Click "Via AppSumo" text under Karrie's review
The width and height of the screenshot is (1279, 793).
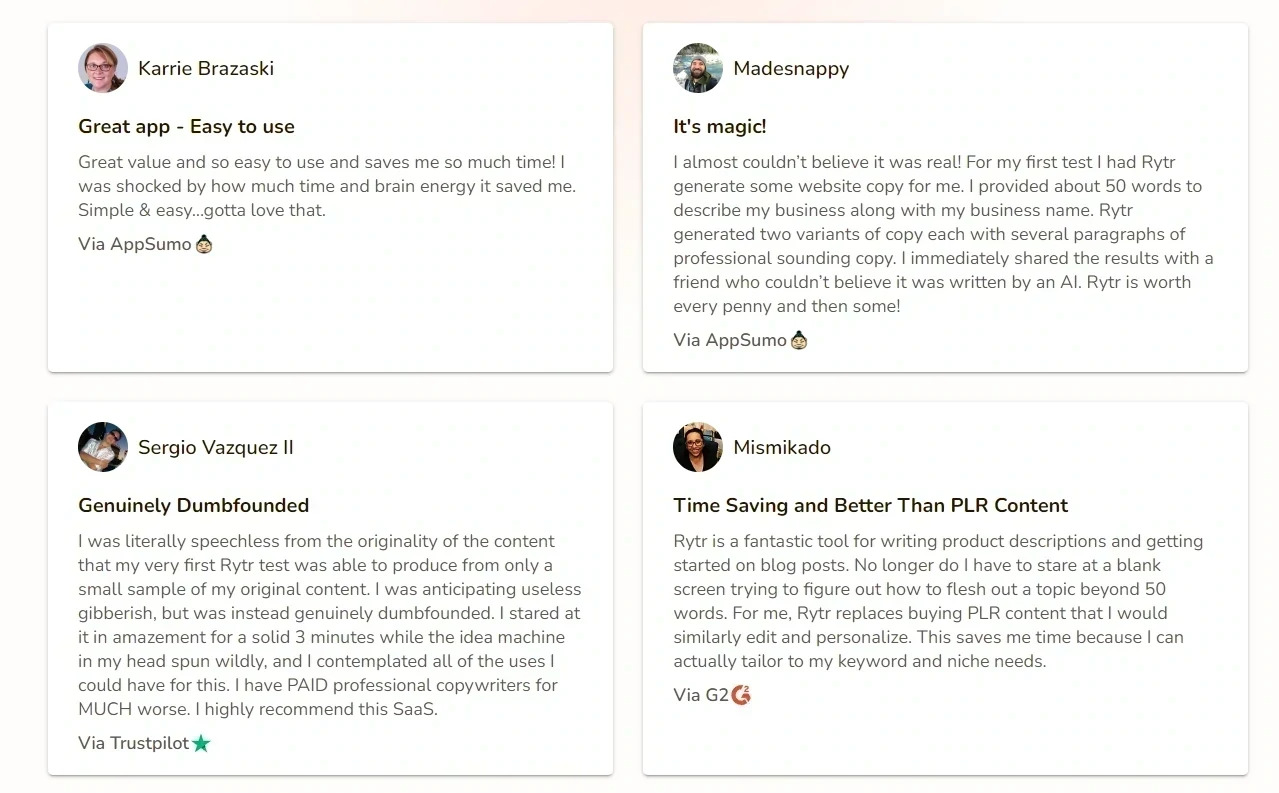[134, 244]
